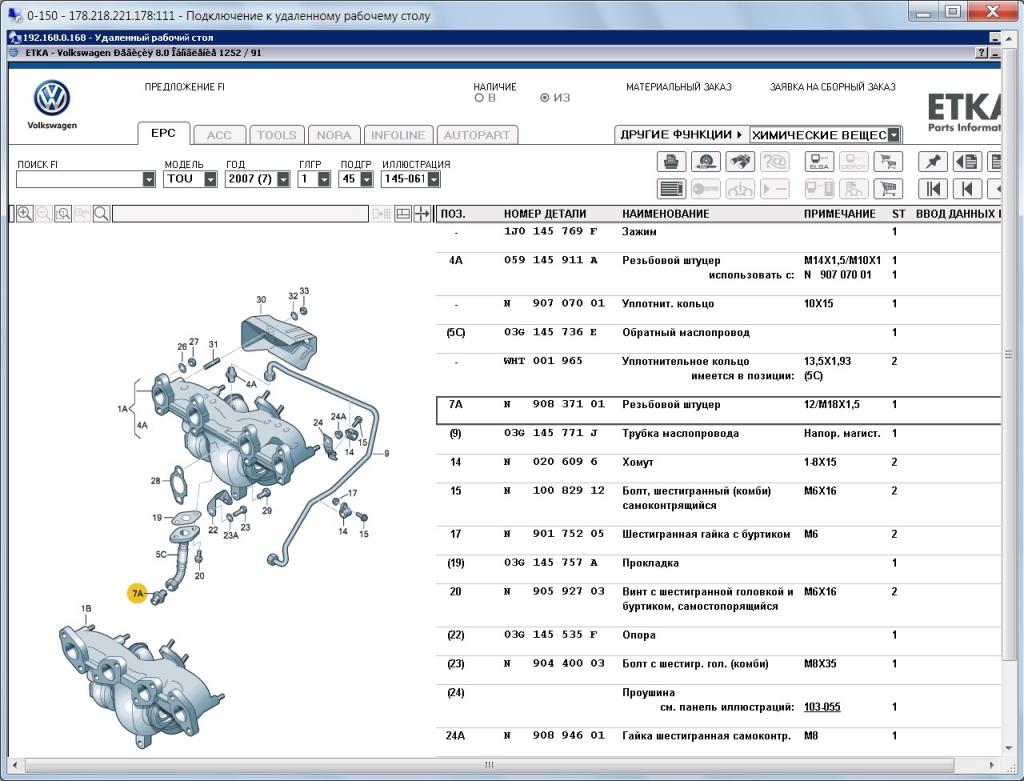This screenshot has width=1024, height=781.
Task: Click the НАИМЕНОВАНИЕ column header
Action: pyautogui.click(x=665, y=214)
